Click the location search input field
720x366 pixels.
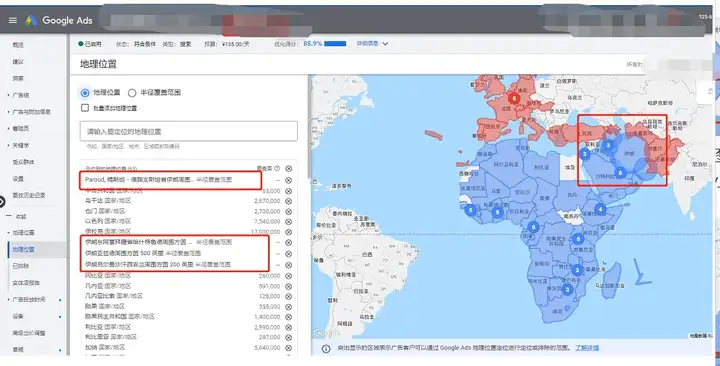[189, 131]
